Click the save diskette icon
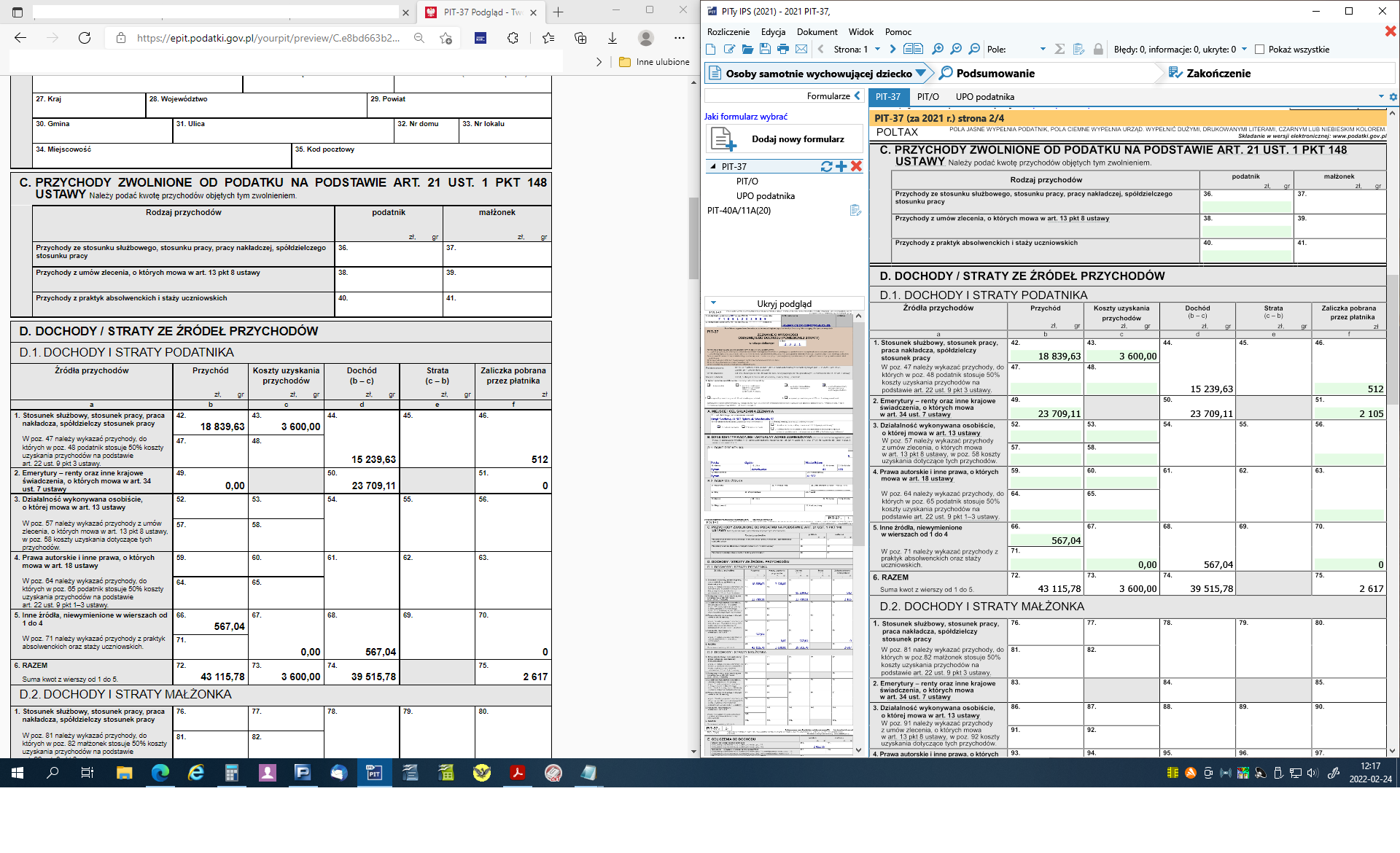Viewport: 1400px width, 853px height. coord(765,49)
